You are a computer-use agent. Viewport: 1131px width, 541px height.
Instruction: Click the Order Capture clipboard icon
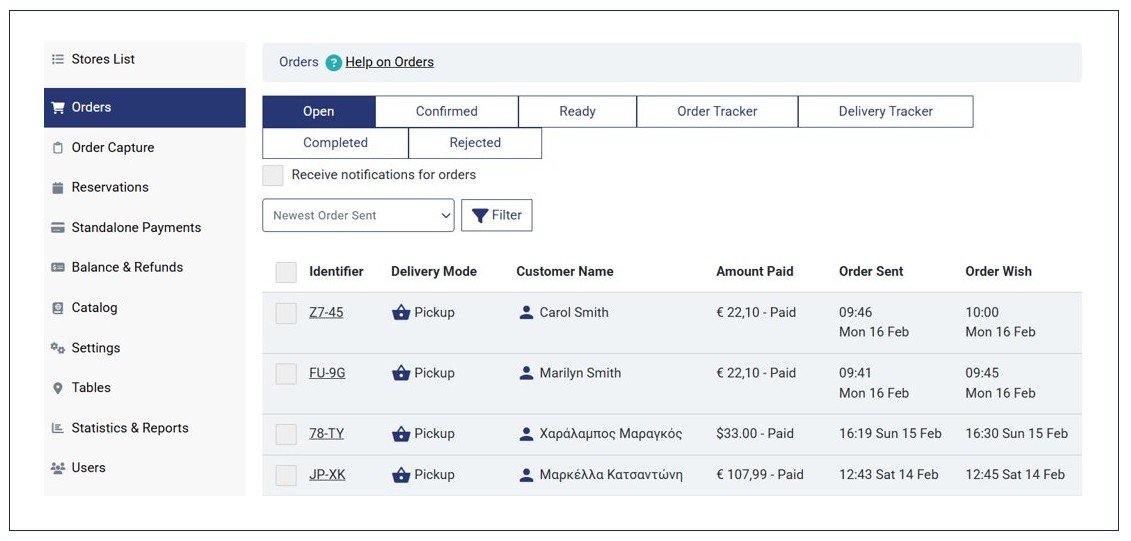click(58, 148)
